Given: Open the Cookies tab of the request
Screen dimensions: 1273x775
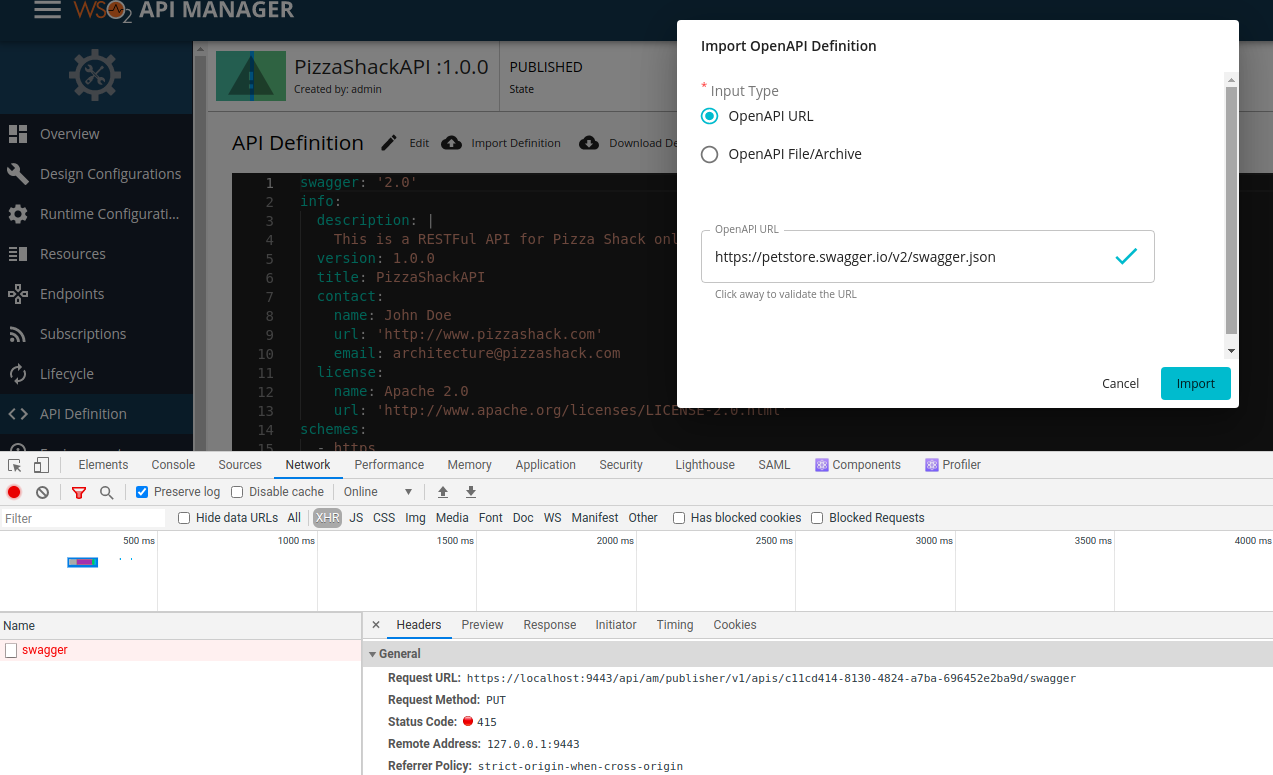Looking at the screenshot, I should pyautogui.click(x=735, y=625).
